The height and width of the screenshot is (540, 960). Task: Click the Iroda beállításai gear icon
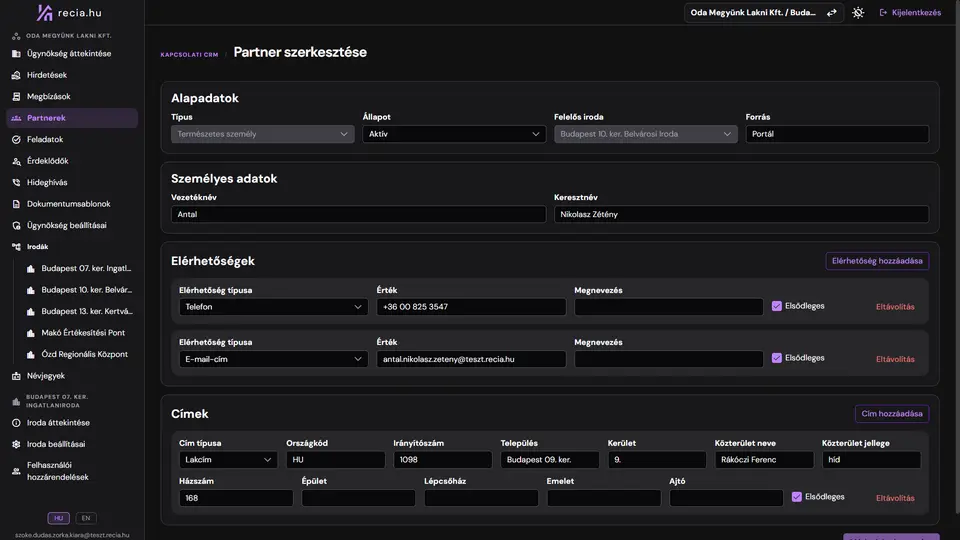(16, 444)
